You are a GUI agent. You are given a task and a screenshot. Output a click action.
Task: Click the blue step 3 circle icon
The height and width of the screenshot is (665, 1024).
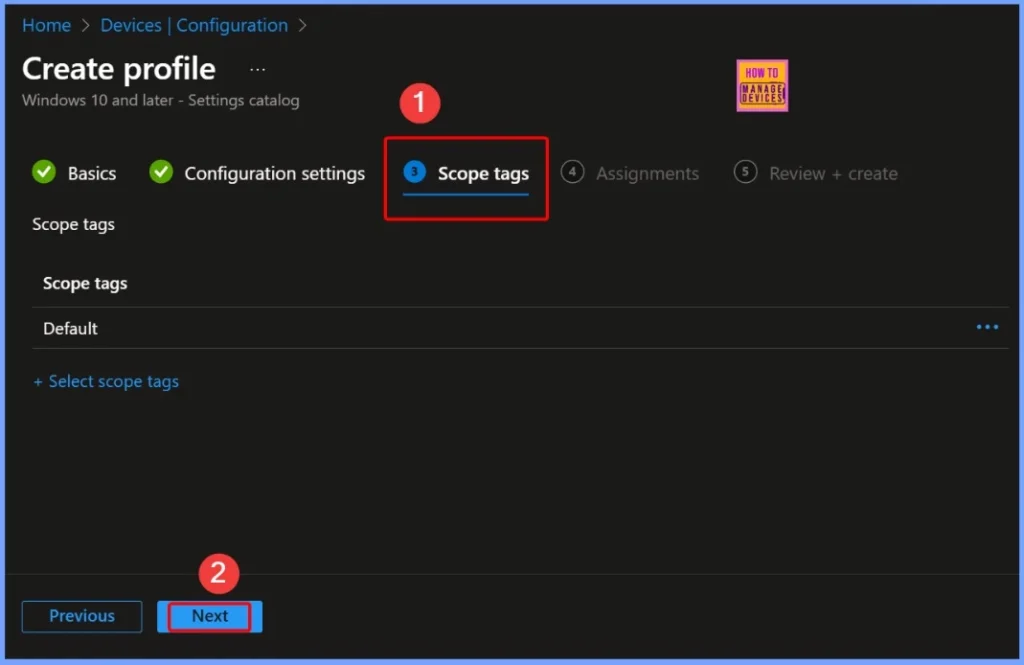[414, 173]
